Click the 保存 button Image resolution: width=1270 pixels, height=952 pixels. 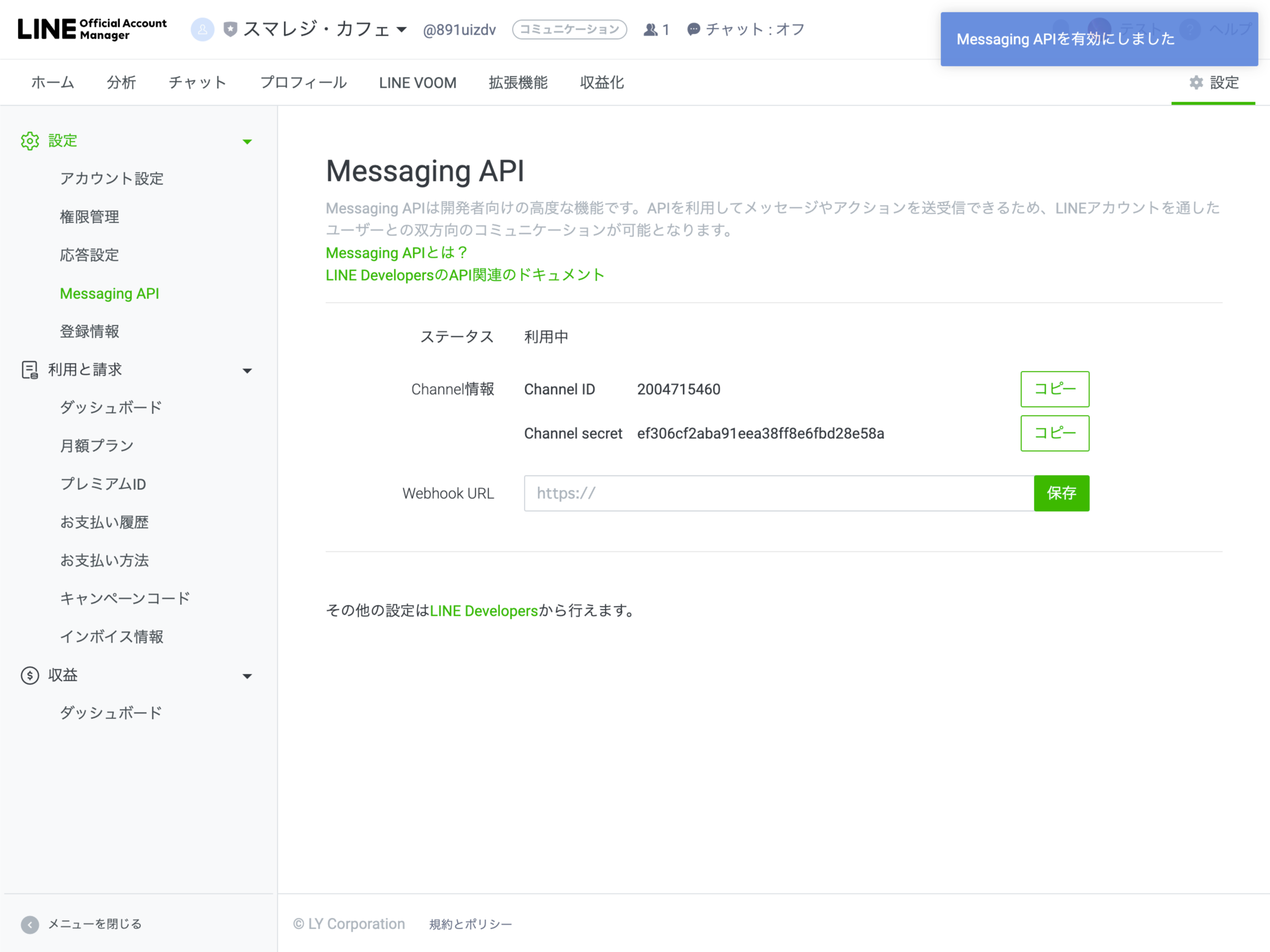tap(1061, 493)
